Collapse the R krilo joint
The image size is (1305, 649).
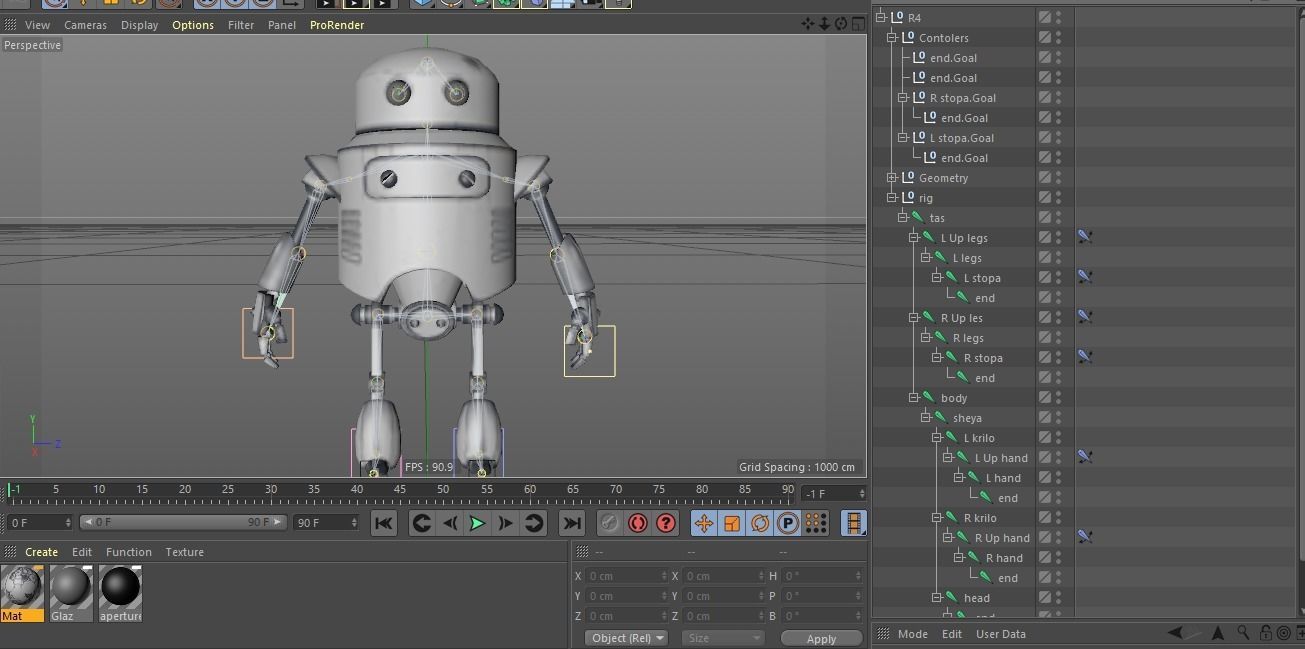click(x=937, y=517)
